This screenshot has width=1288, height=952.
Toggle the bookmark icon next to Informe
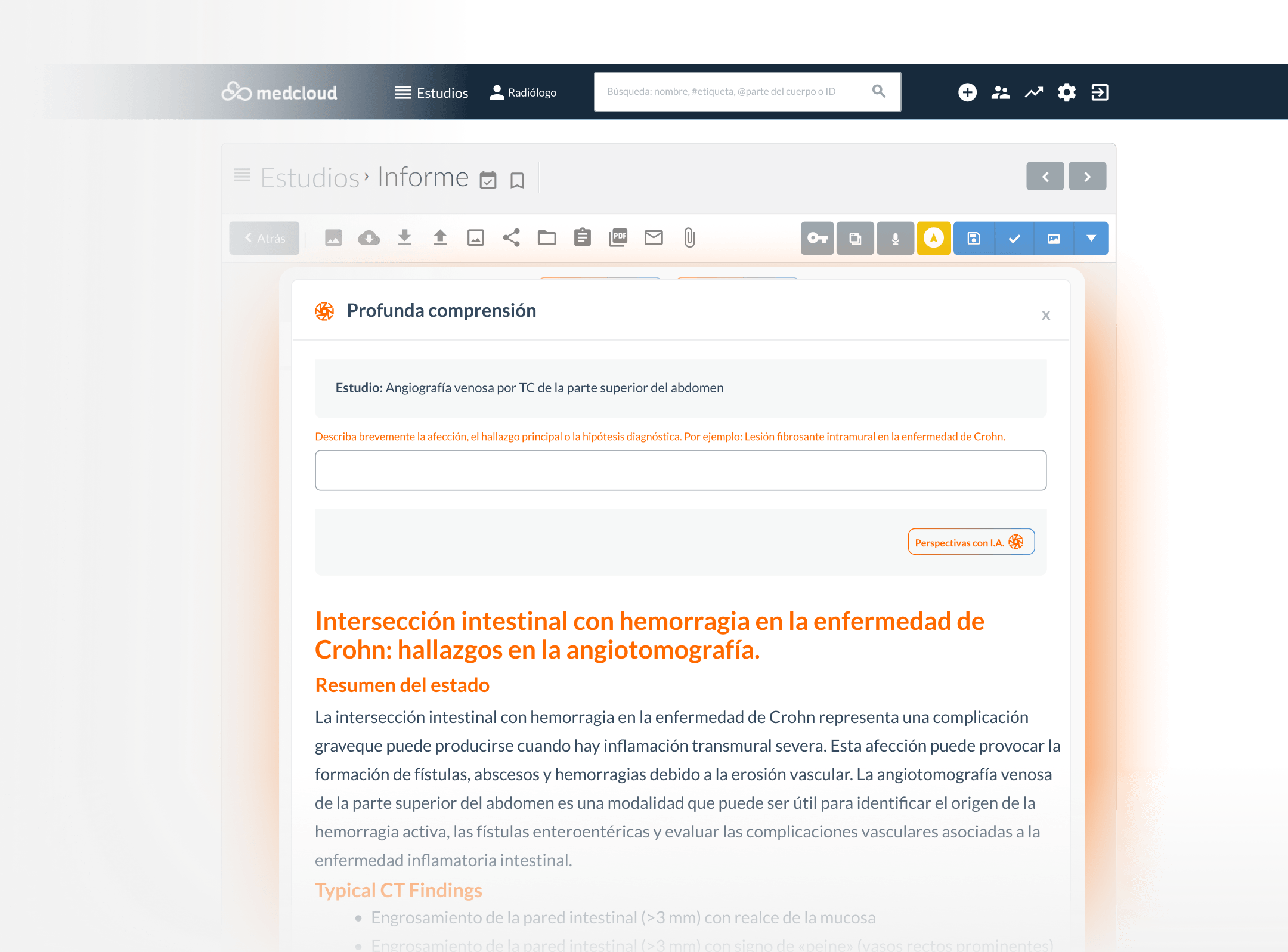517,180
